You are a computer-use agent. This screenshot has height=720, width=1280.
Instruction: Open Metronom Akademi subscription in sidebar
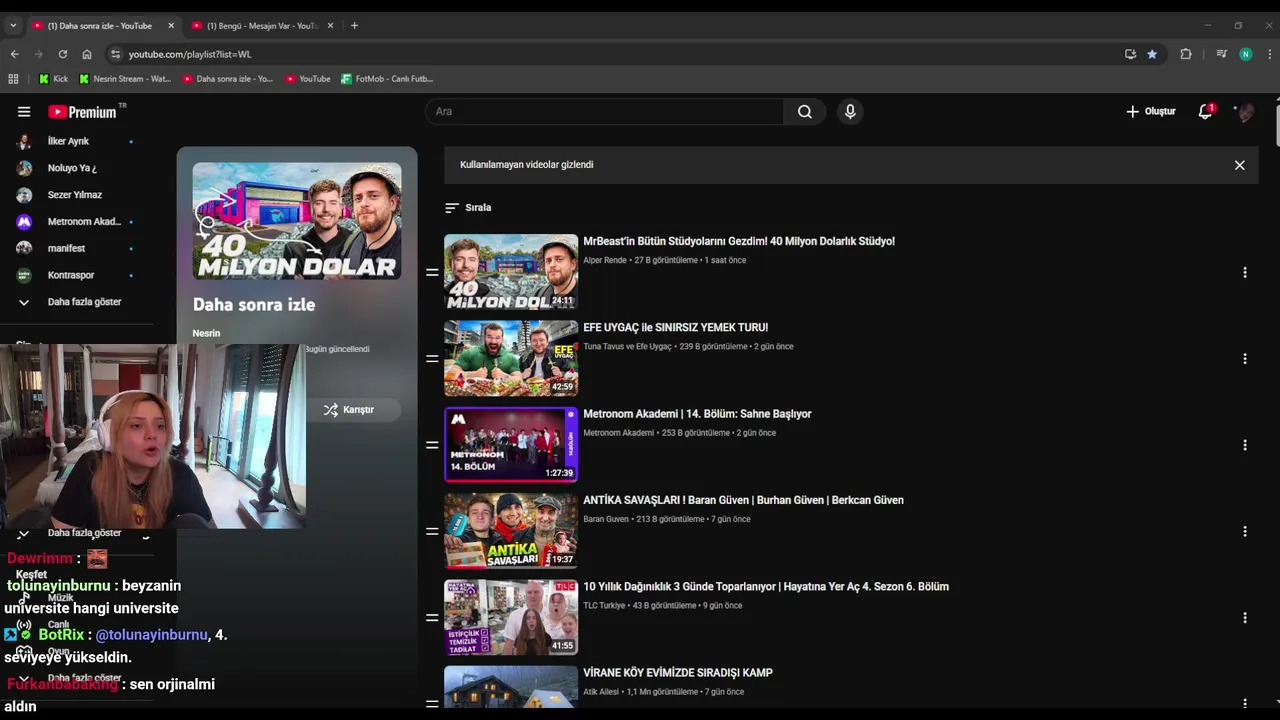tap(84, 222)
